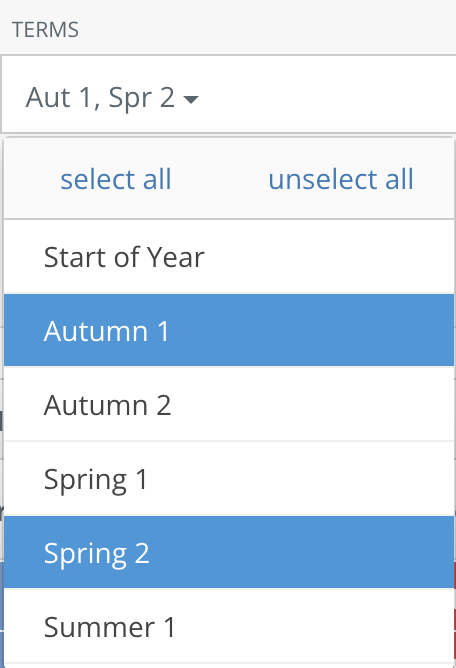Pick Summer 1 in the terms list
456x668 pixels.
tap(229, 626)
